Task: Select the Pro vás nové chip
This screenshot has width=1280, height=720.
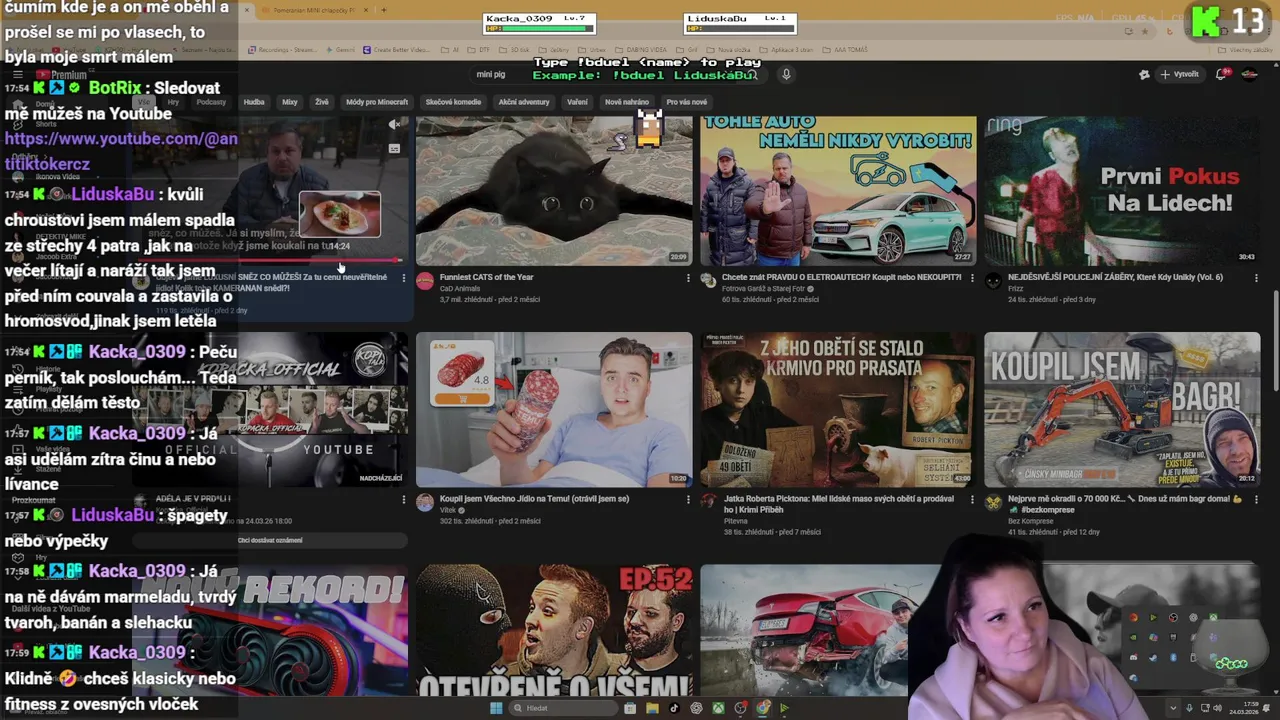Action: click(x=687, y=102)
